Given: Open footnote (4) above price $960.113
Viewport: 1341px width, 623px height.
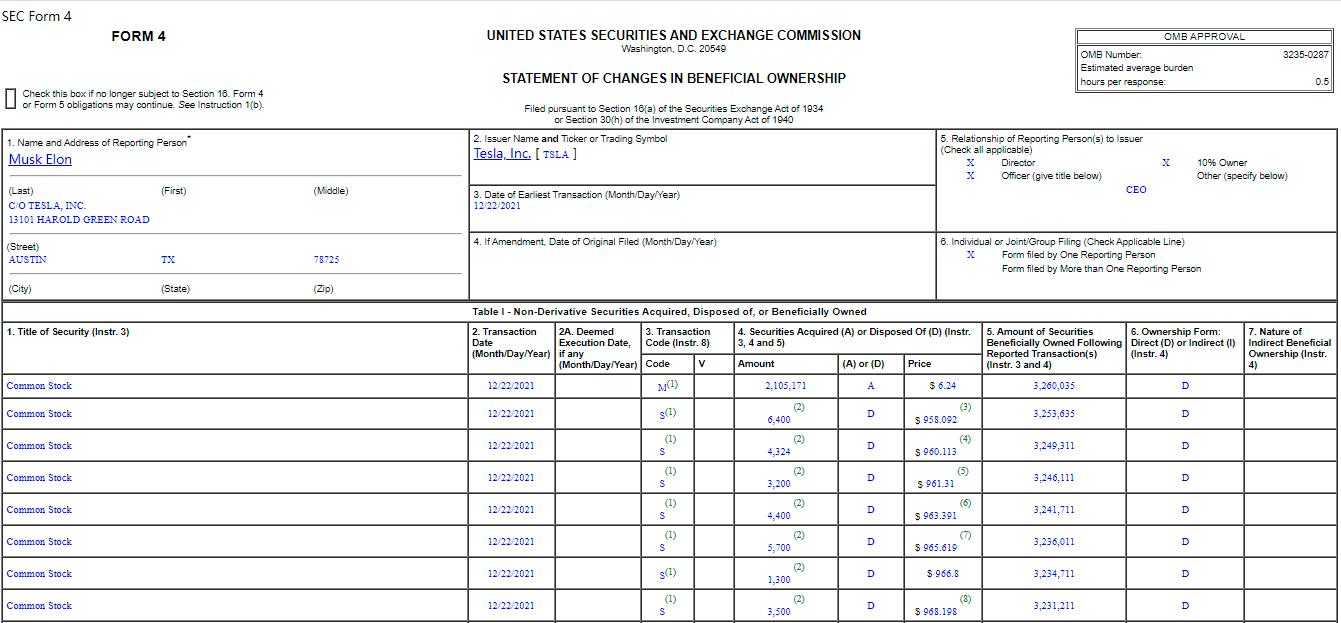Looking at the screenshot, I should click(965, 439).
